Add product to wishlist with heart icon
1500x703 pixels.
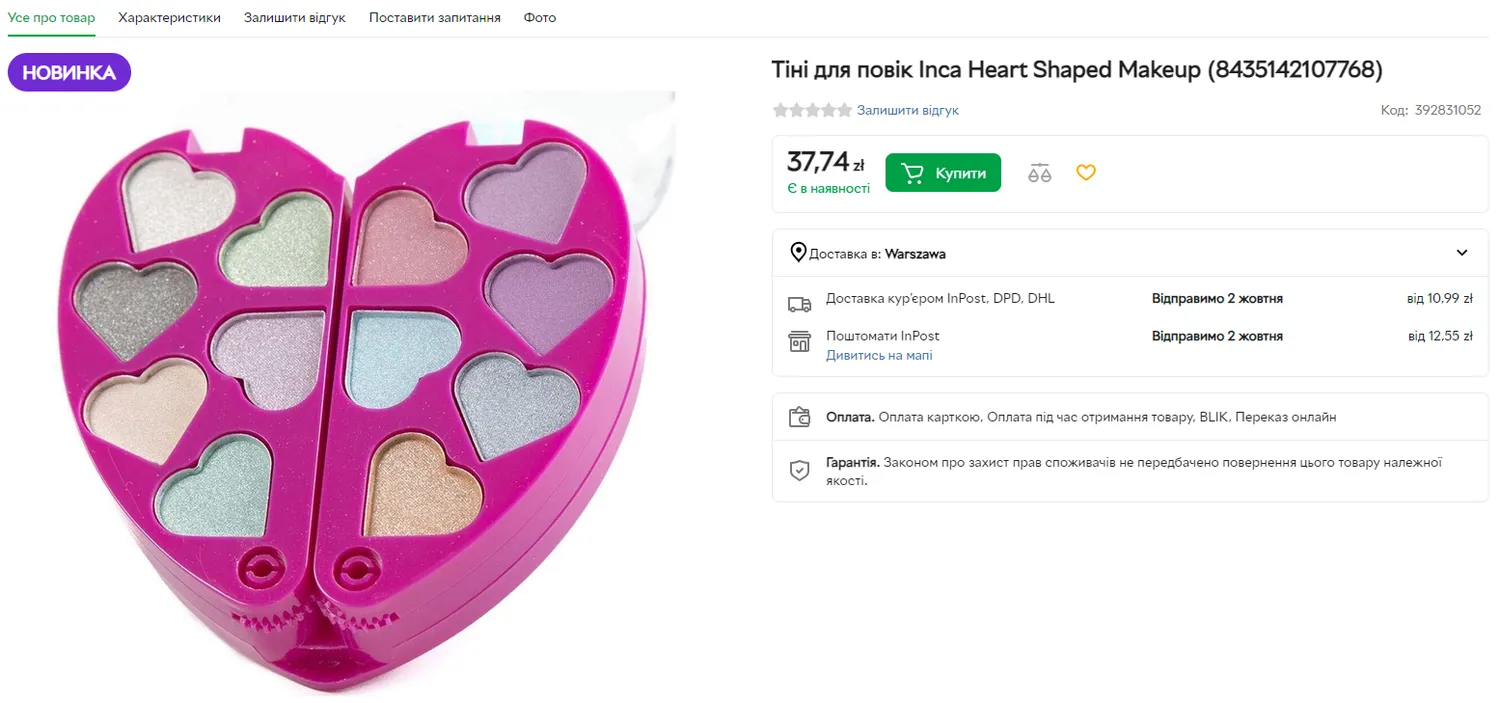[x=1086, y=172]
